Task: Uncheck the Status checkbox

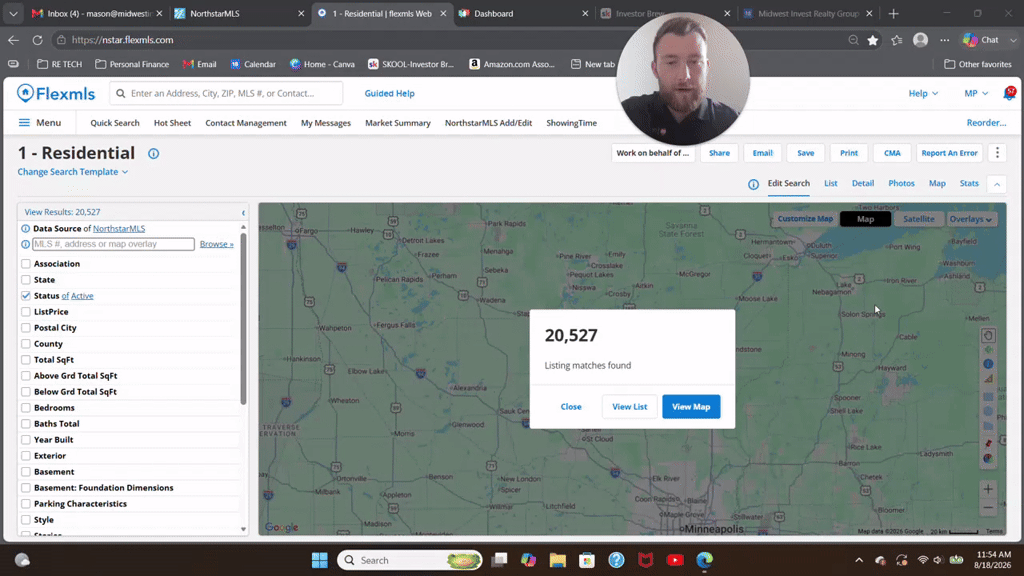Action: (x=25, y=296)
